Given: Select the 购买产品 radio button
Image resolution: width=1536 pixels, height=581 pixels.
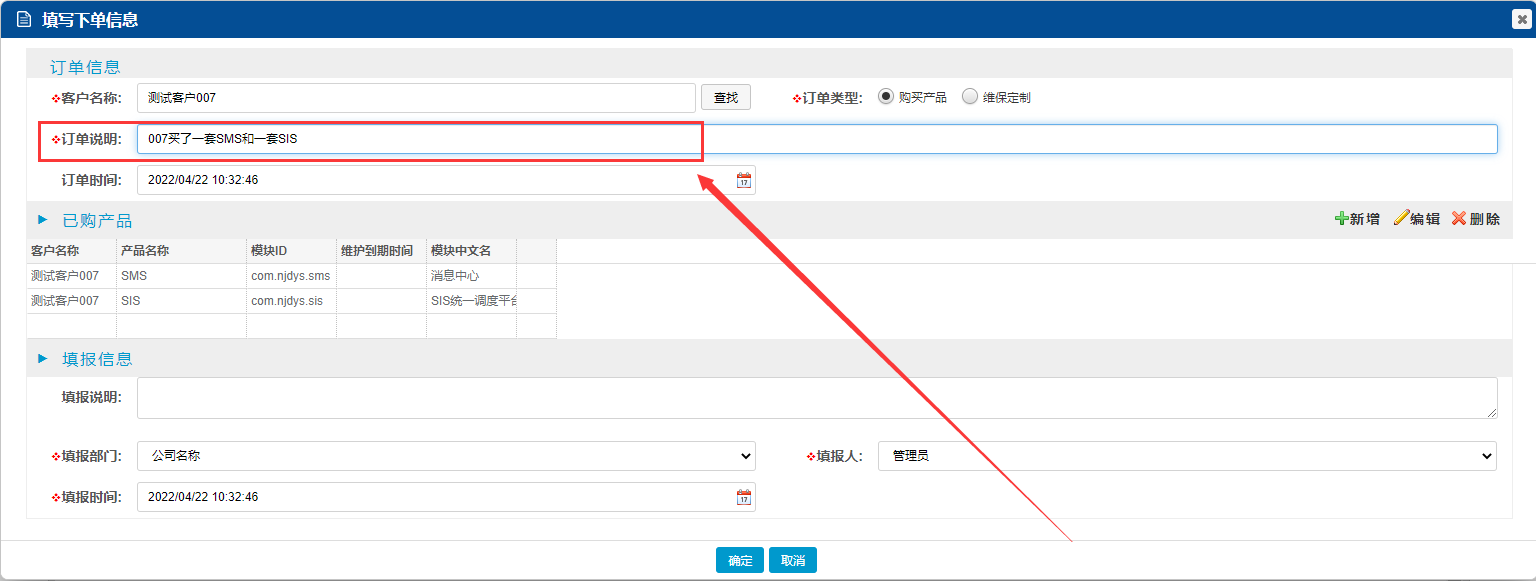Looking at the screenshot, I should coord(885,97).
